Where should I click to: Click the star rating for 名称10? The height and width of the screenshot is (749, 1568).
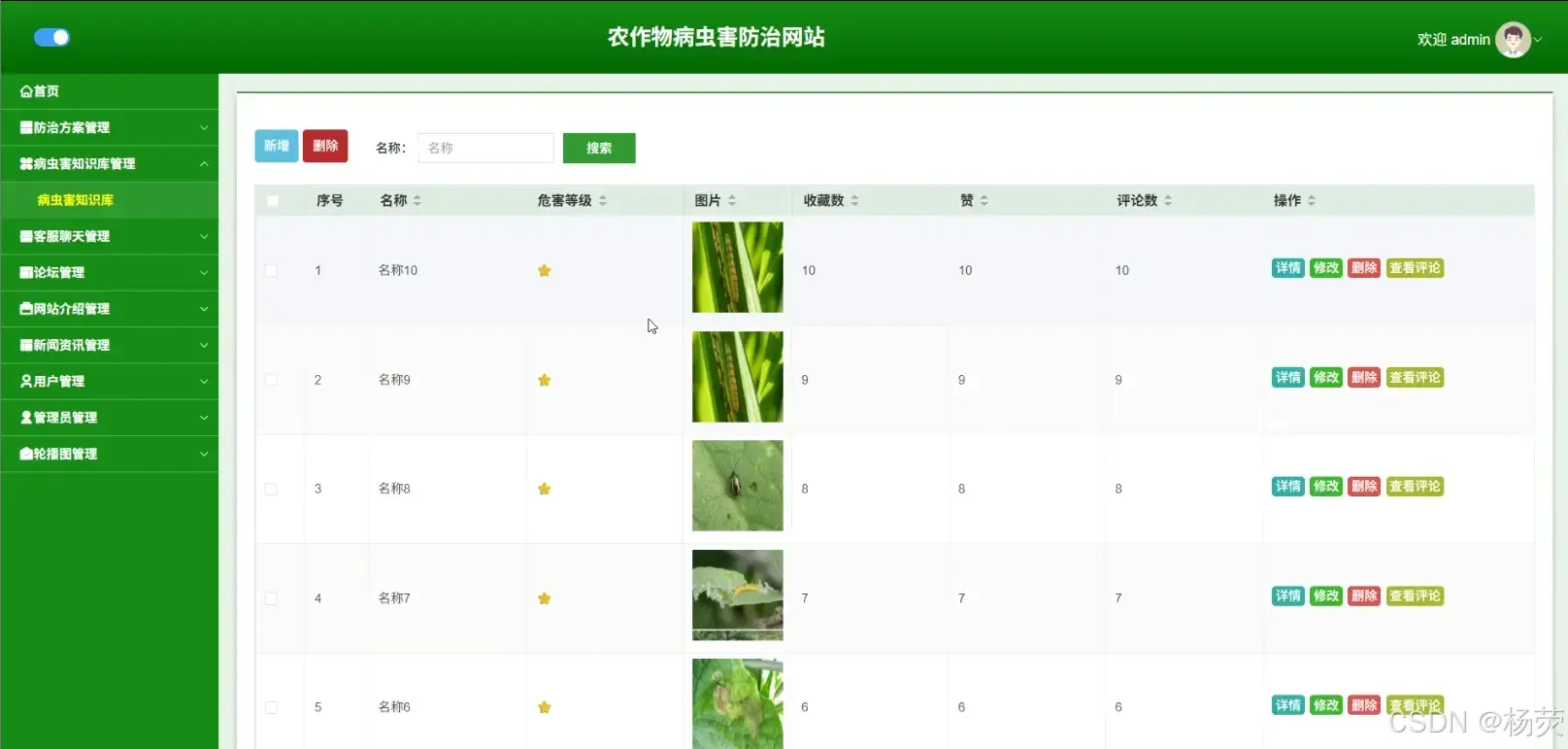[545, 270]
